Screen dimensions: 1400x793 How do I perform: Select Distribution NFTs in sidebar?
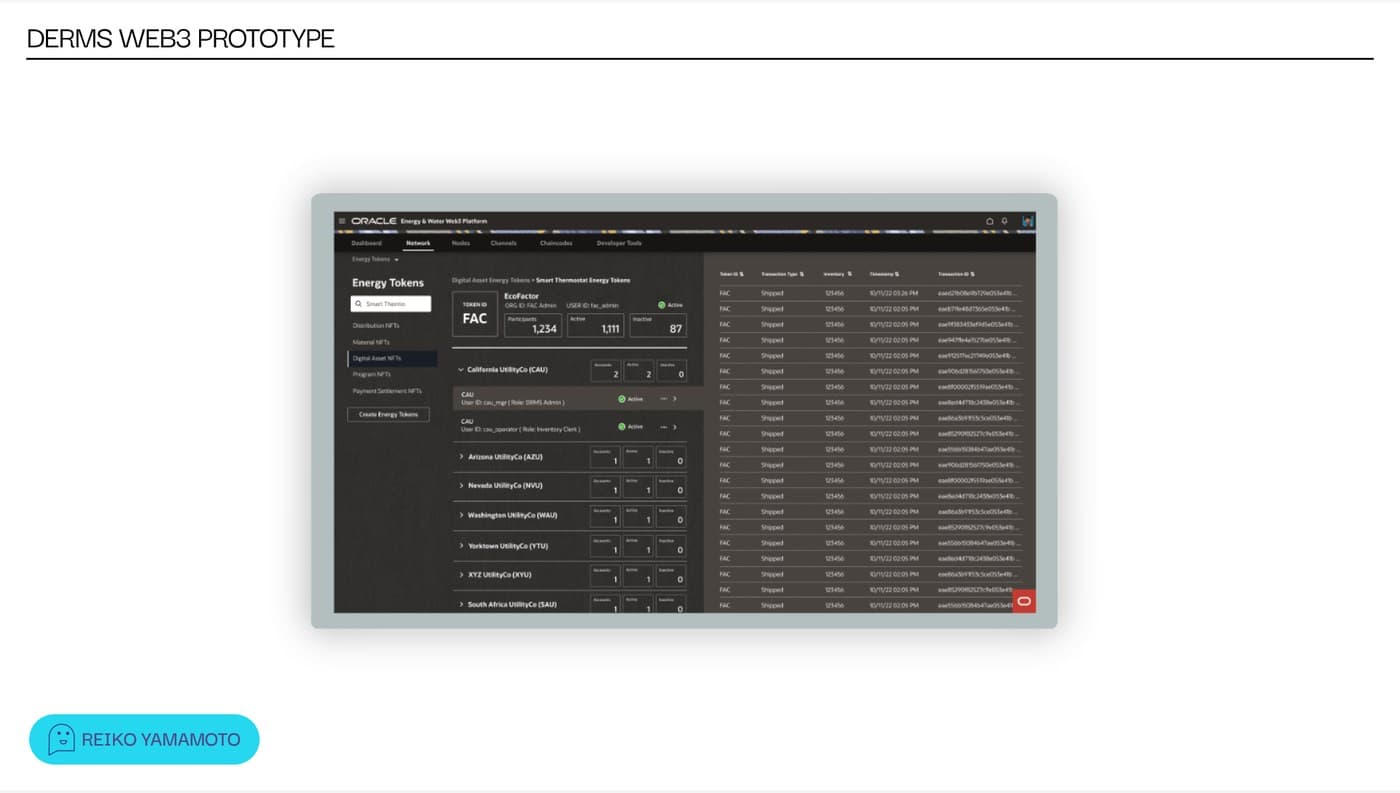point(376,326)
